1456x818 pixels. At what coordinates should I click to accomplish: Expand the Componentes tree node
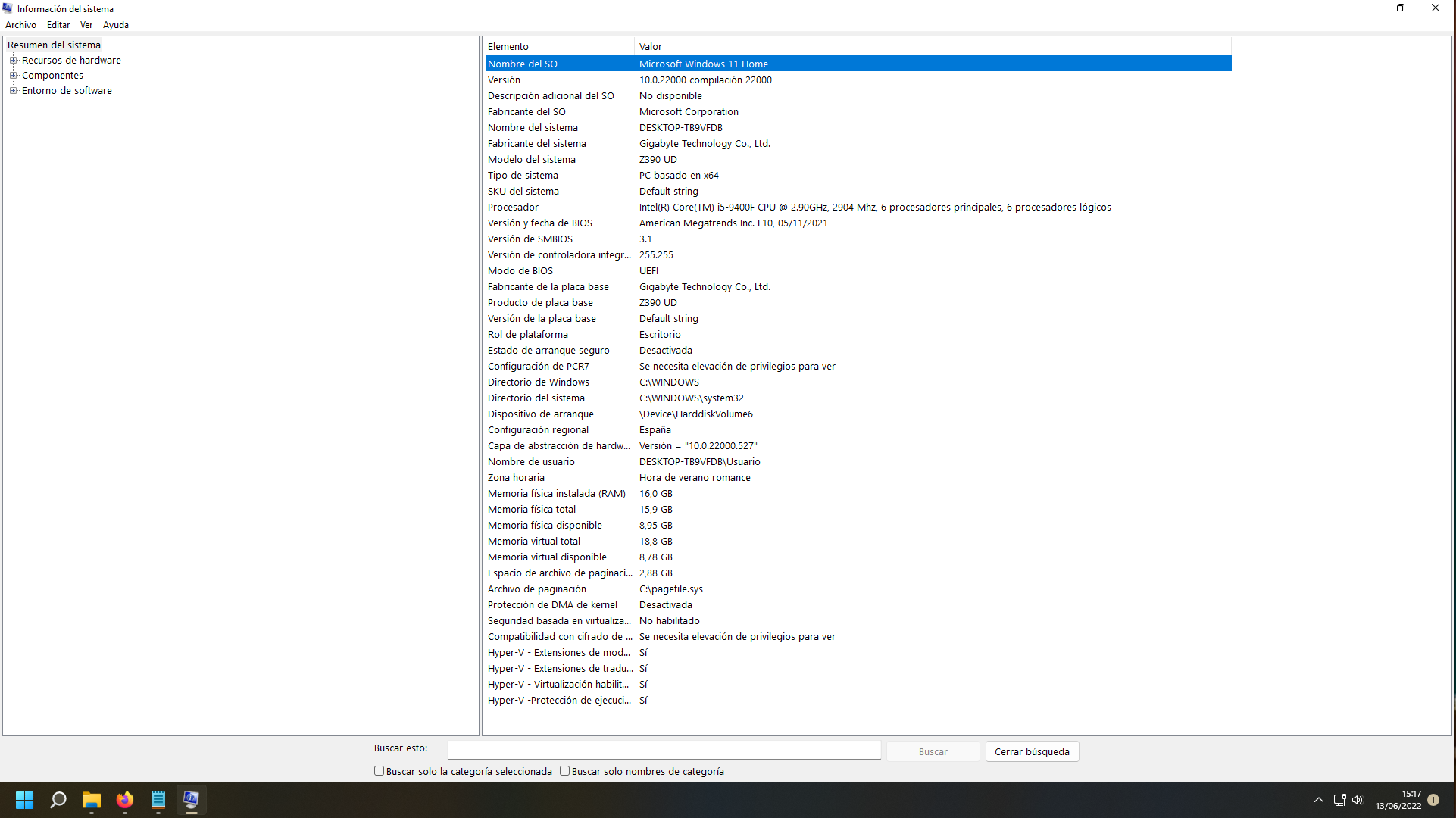pos(13,76)
